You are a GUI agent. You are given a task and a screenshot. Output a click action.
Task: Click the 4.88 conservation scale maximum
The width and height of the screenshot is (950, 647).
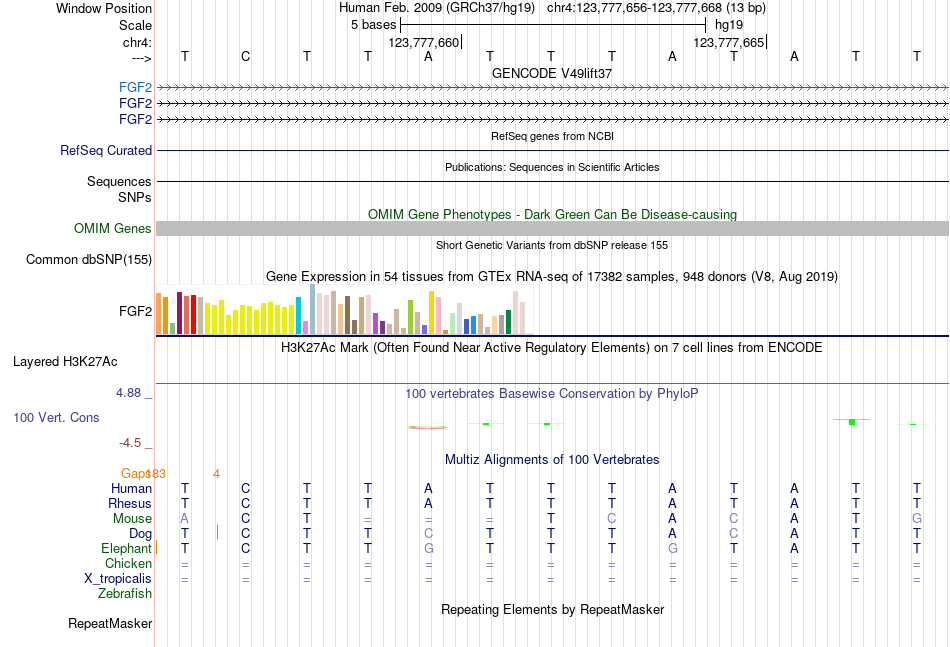pos(128,393)
